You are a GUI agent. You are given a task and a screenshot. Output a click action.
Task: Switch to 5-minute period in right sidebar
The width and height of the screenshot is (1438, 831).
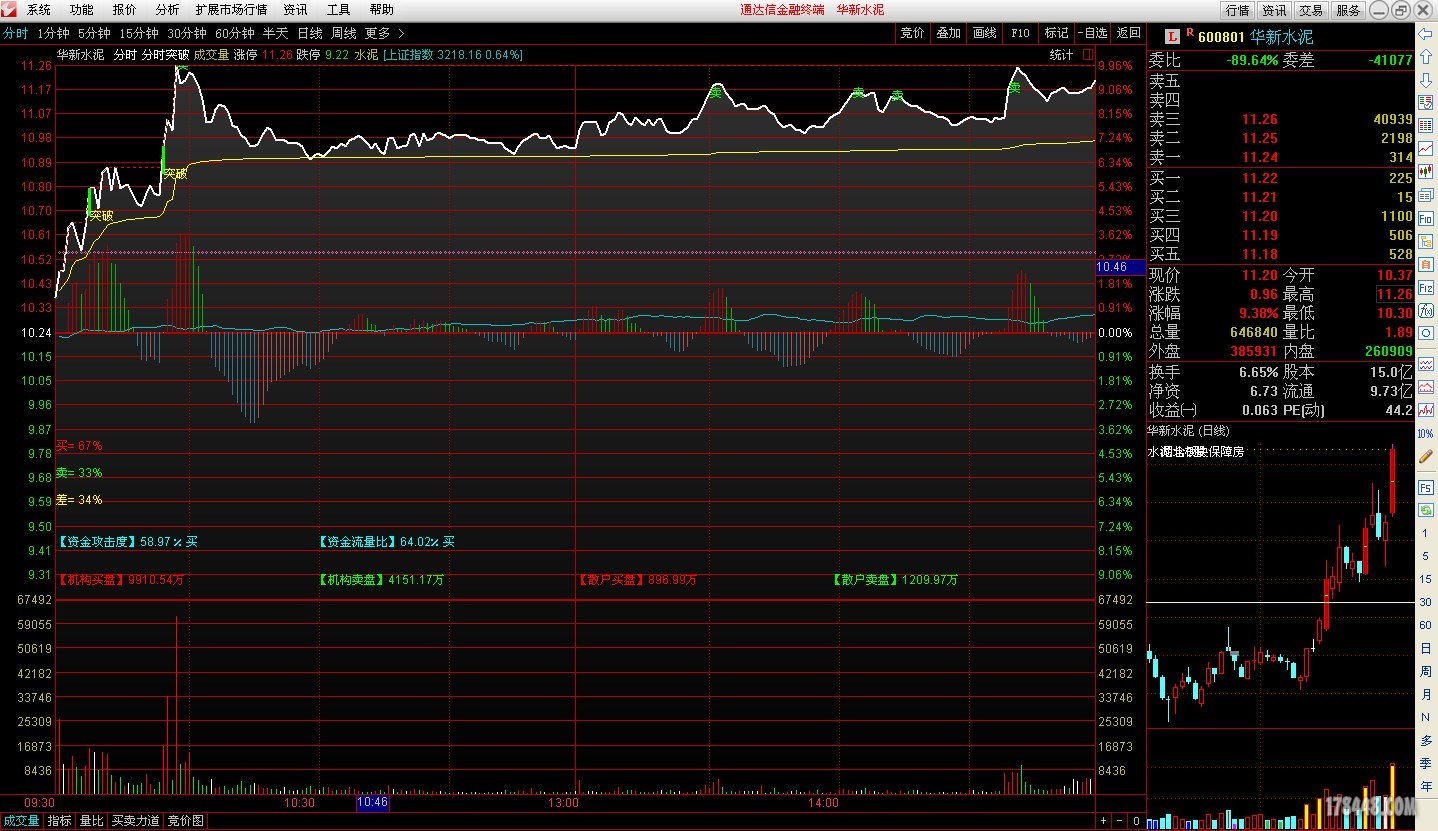(x=1426, y=556)
